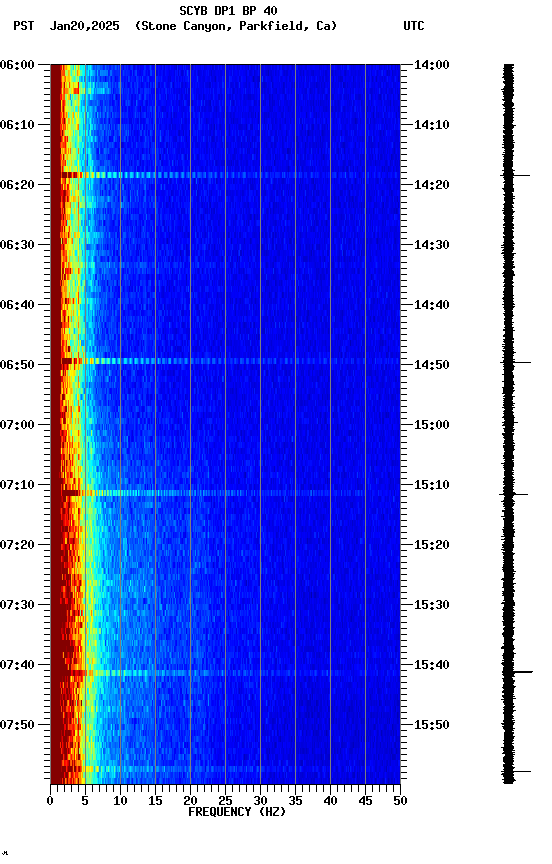This screenshot has width=552, height=864.
Task: Click the 'UTC' timezone label
Action: (414, 26)
